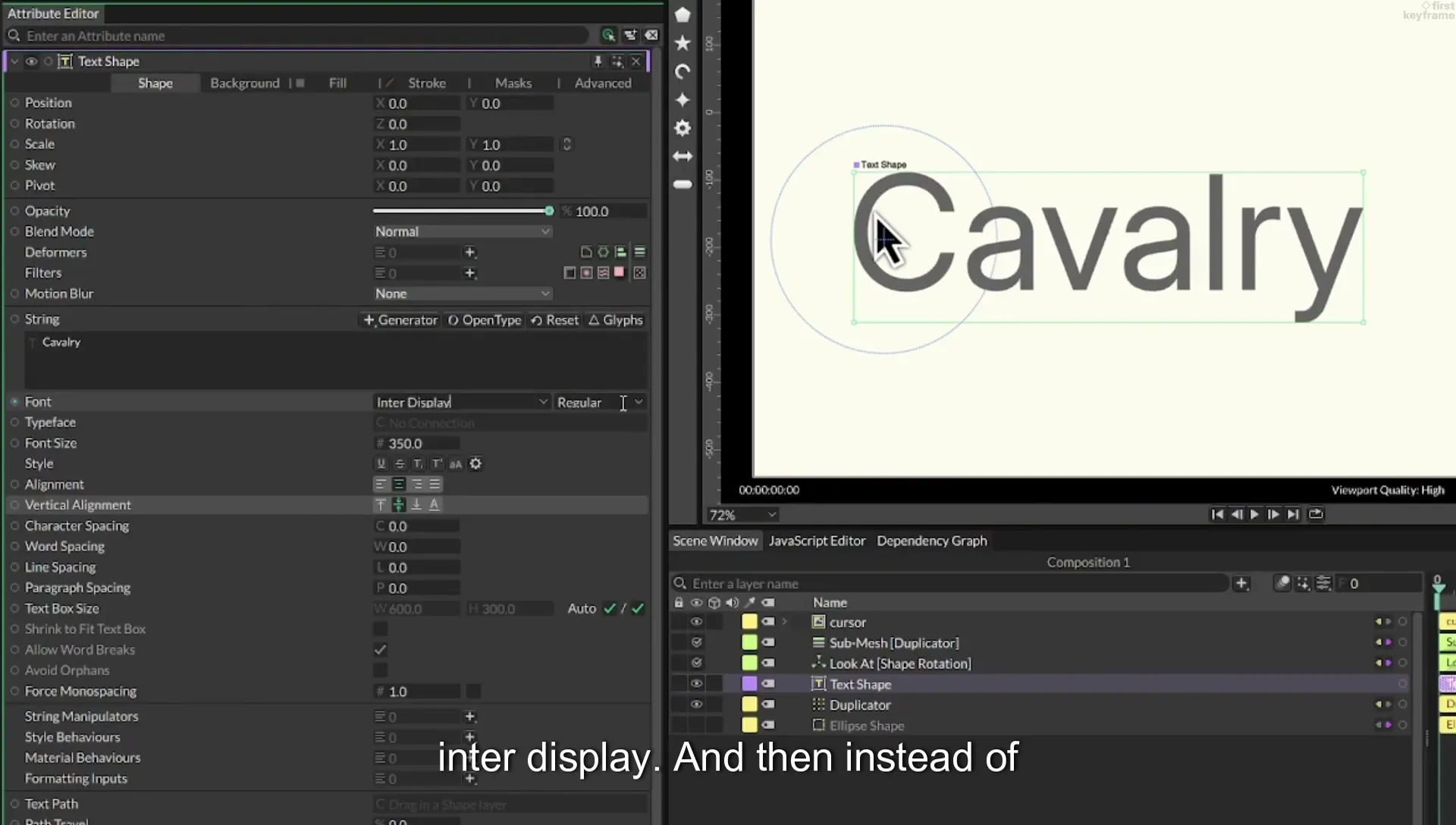Uncheck Allow Word Breaks
Screen dimensions: 1456x825
coord(381,650)
